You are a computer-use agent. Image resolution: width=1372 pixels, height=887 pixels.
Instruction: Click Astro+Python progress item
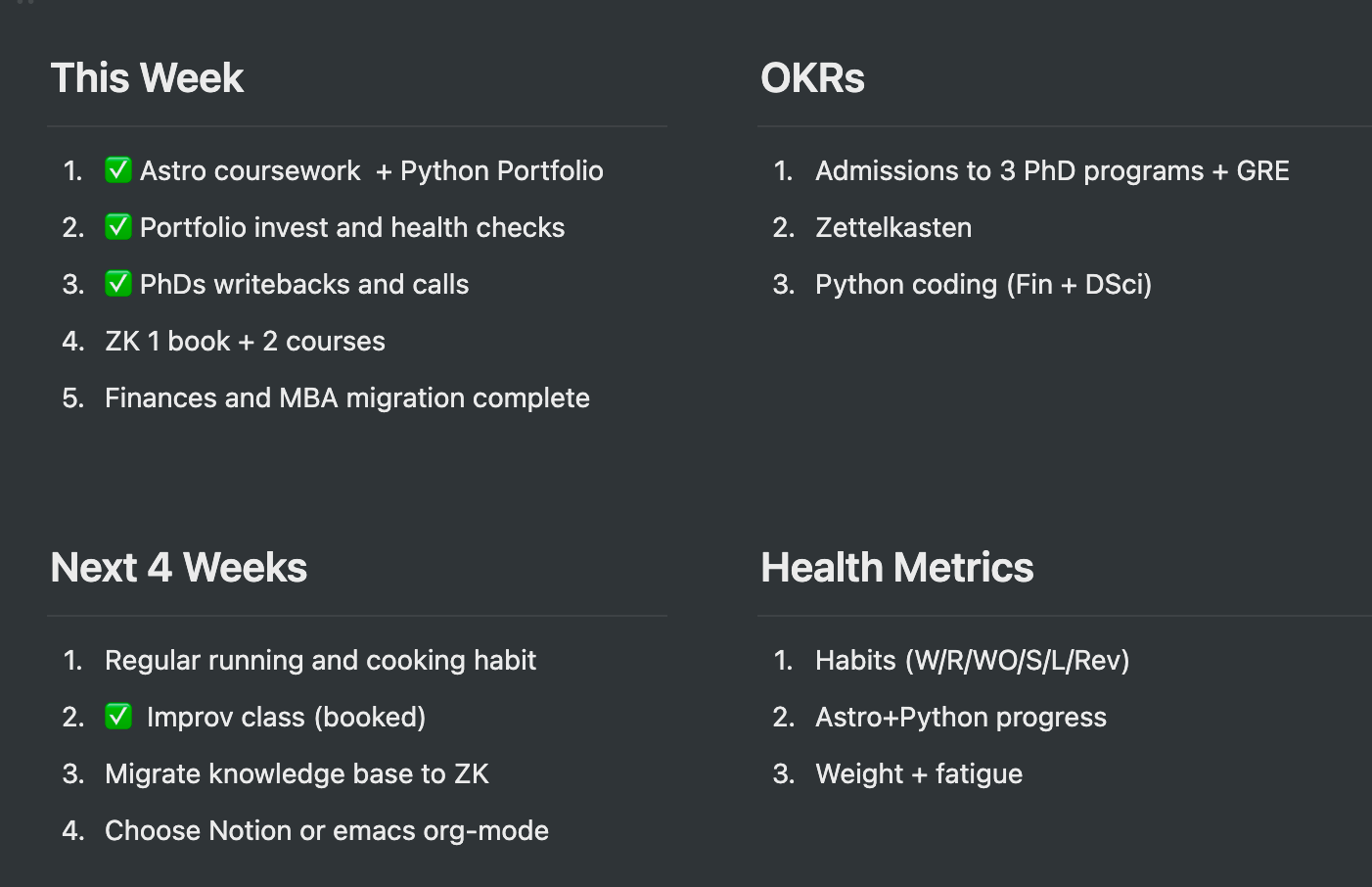(961, 717)
